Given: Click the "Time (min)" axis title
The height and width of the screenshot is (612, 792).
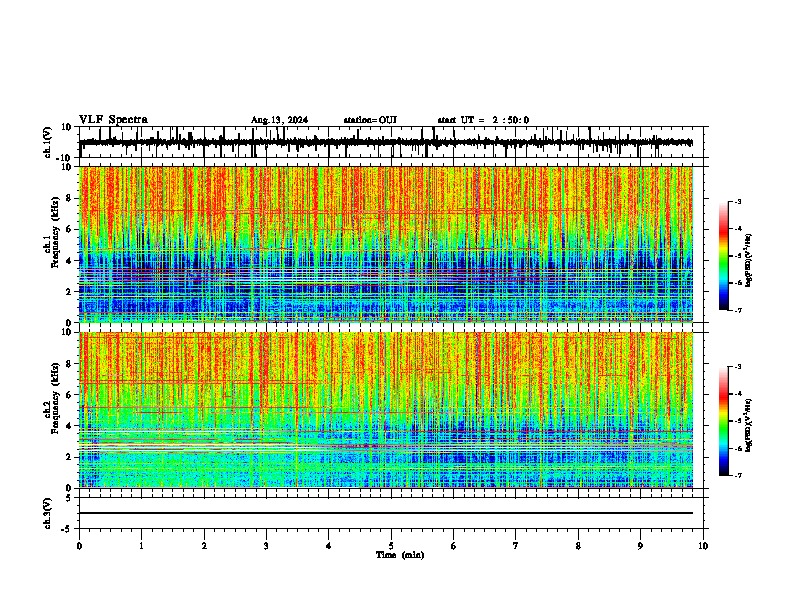Looking at the screenshot, I should [x=400, y=555].
